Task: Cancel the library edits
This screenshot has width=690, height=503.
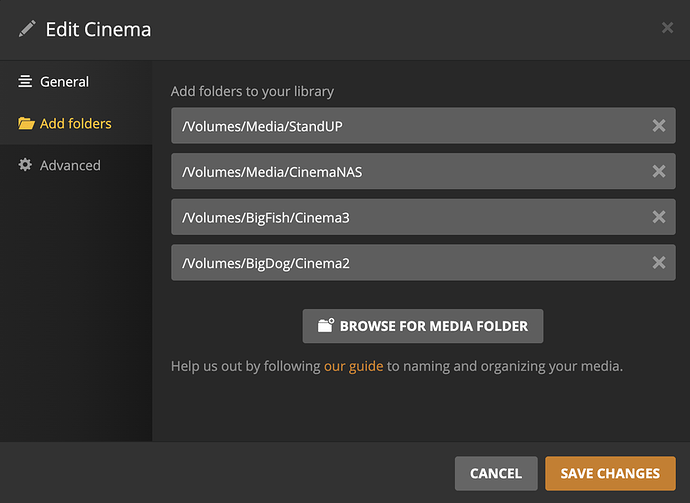Action: click(x=496, y=473)
